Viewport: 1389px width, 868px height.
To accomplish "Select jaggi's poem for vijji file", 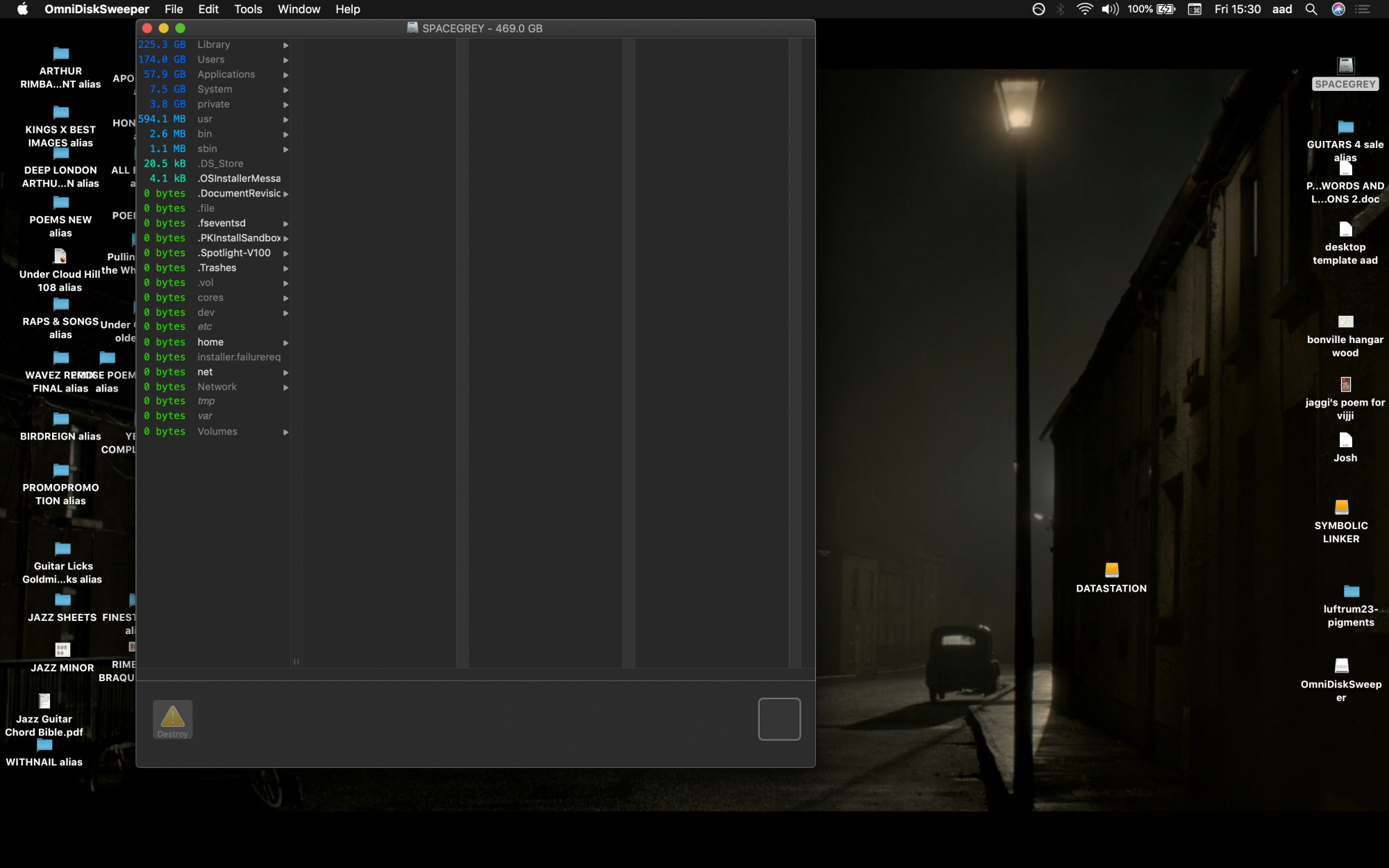I will [1345, 385].
